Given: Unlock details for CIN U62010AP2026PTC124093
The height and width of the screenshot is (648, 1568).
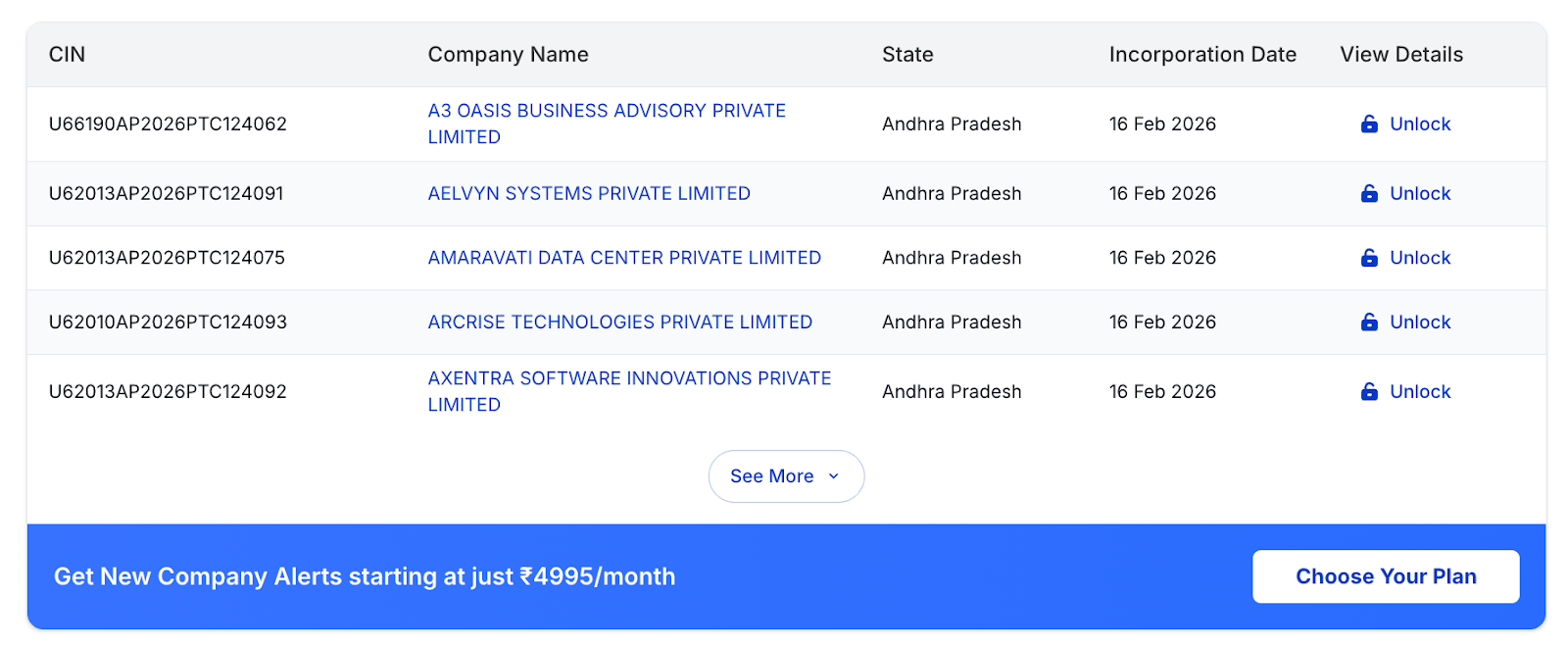Looking at the screenshot, I should click(x=1420, y=322).
